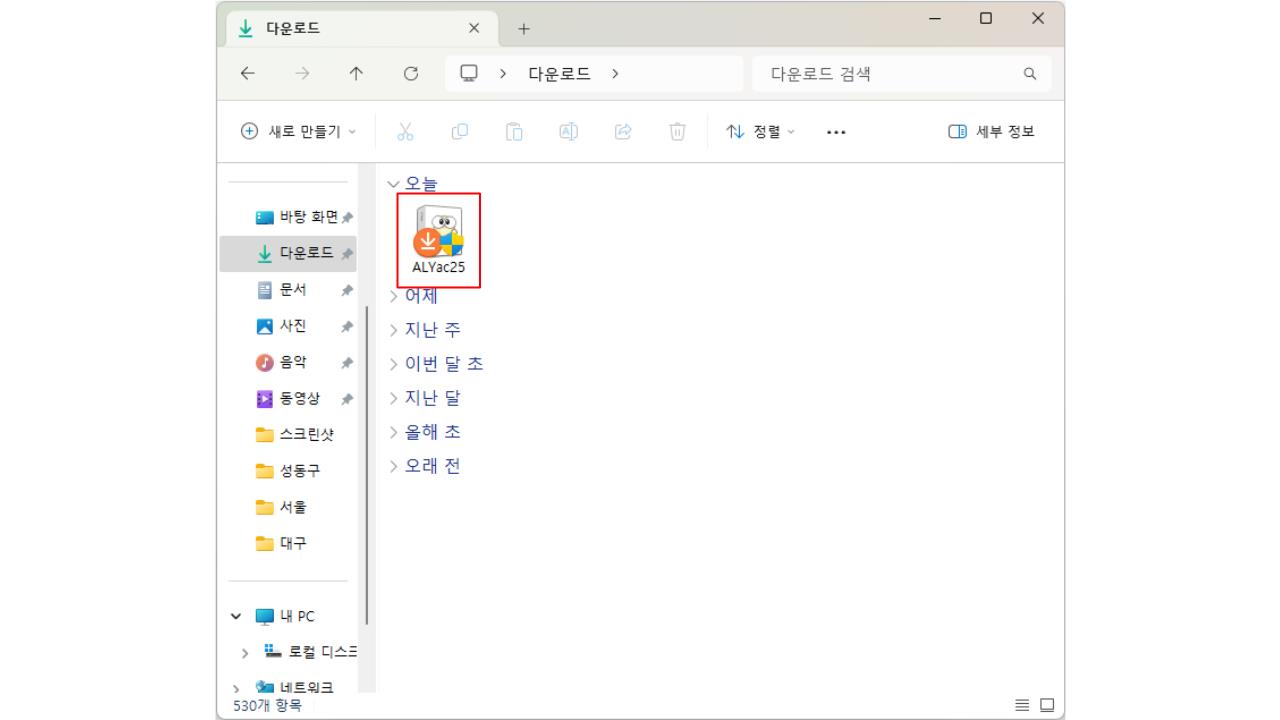Image resolution: width=1280 pixels, height=720 pixels.
Task: Expand the 지난 주 group
Action: (x=393, y=330)
